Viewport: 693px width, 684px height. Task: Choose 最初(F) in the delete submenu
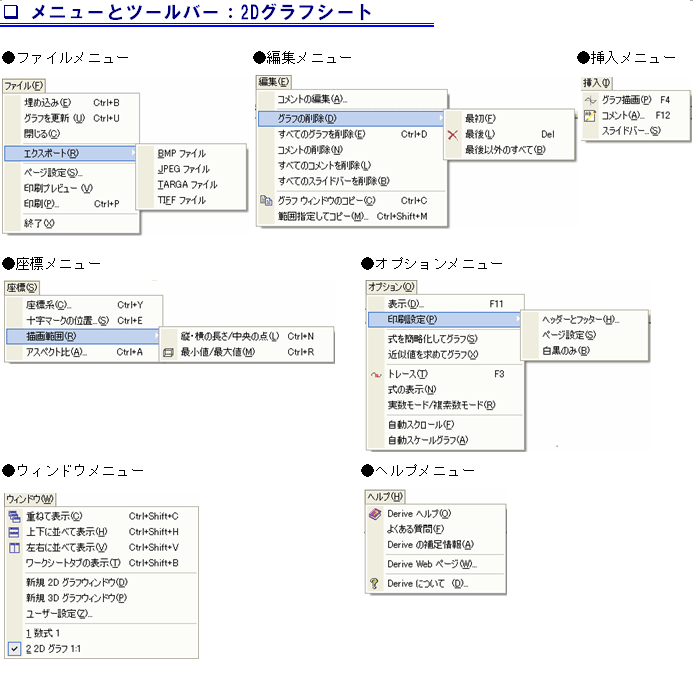[510, 118]
